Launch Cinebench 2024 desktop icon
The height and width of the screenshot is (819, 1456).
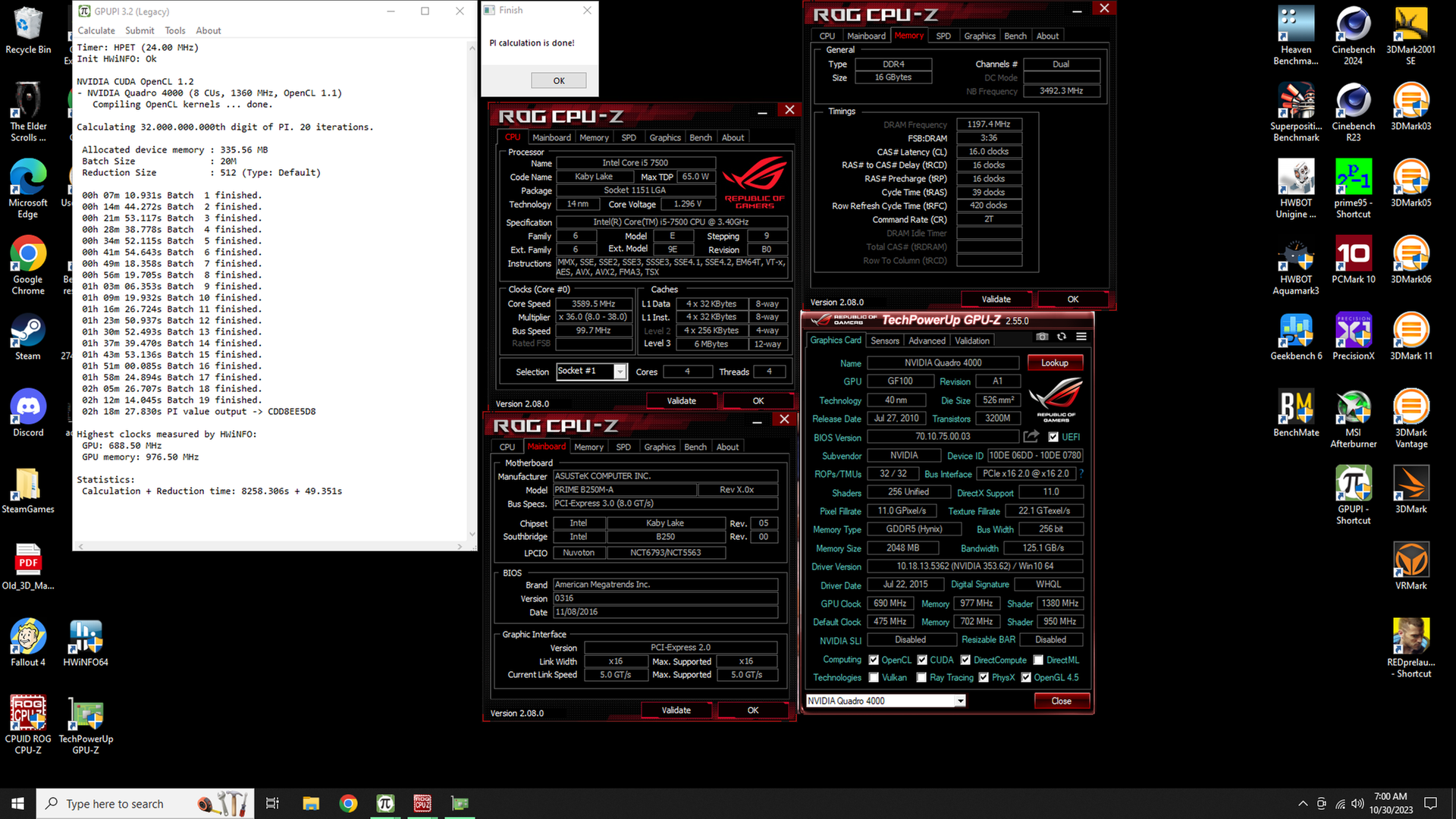pyautogui.click(x=1354, y=36)
